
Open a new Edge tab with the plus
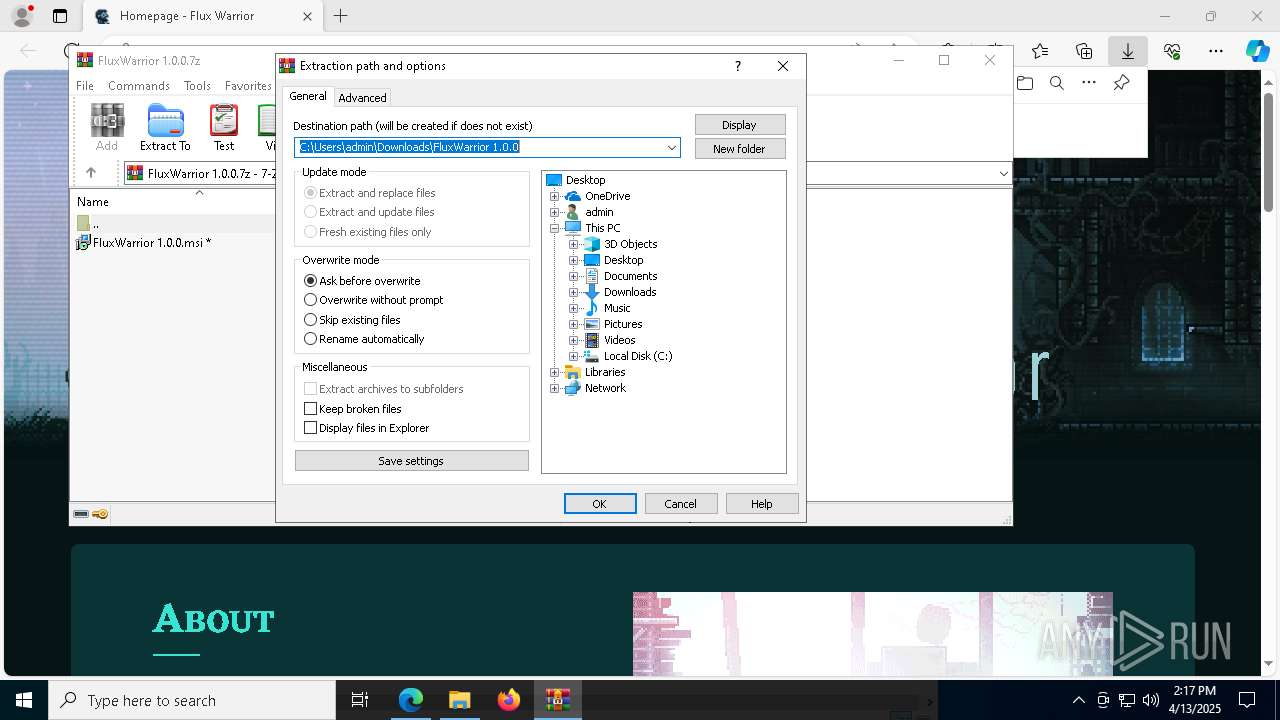(341, 16)
